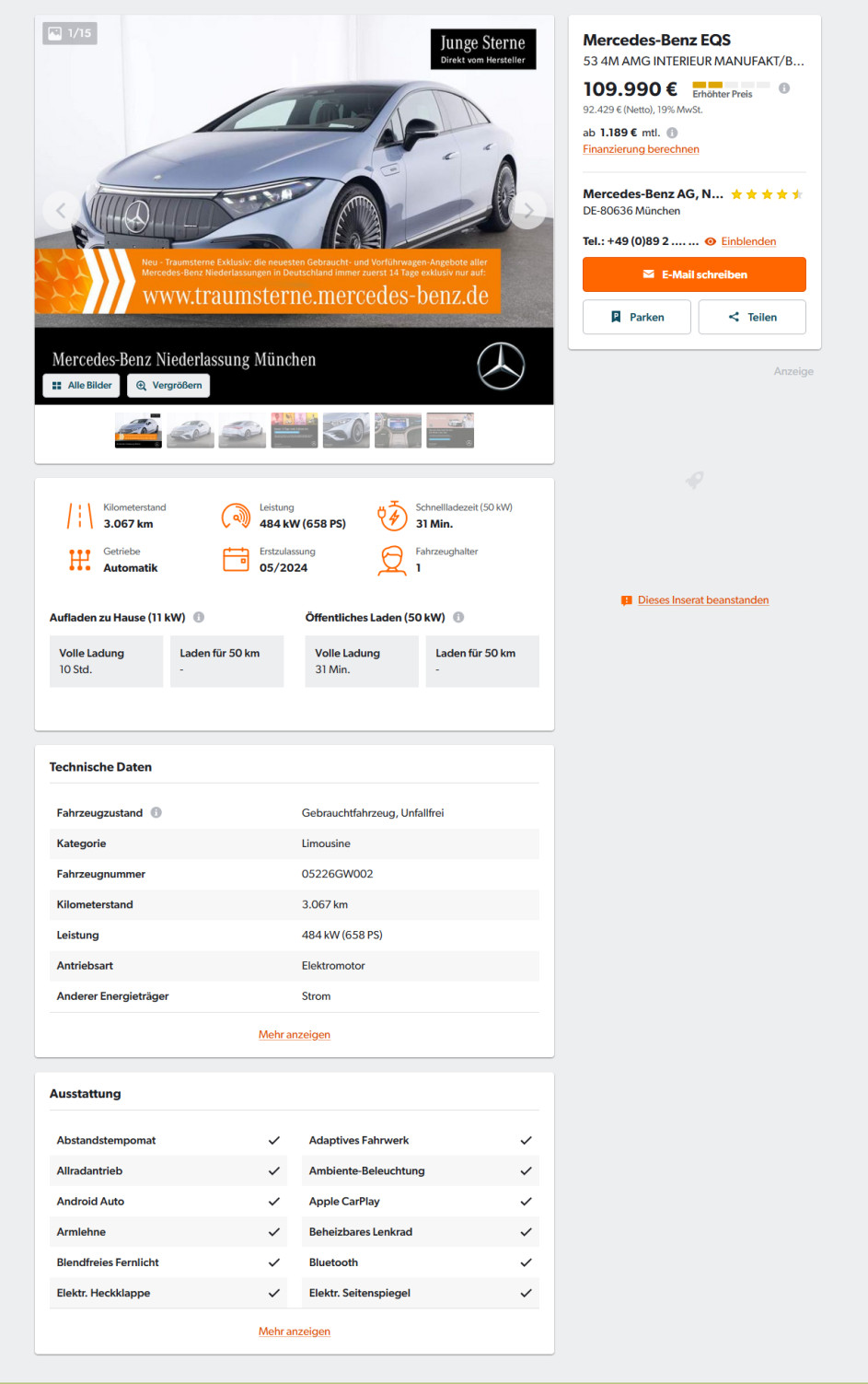This screenshot has width=868, height=1384.
Task: Click the Beheizbares Lenkrad checkmark
Action: click(x=526, y=1232)
